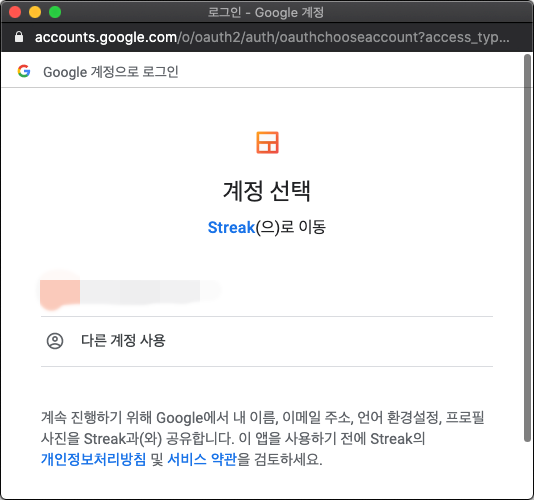The width and height of the screenshot is (534, 500).
Task: Click the padlock icon in address bar
Action: (x=19, y=37)
